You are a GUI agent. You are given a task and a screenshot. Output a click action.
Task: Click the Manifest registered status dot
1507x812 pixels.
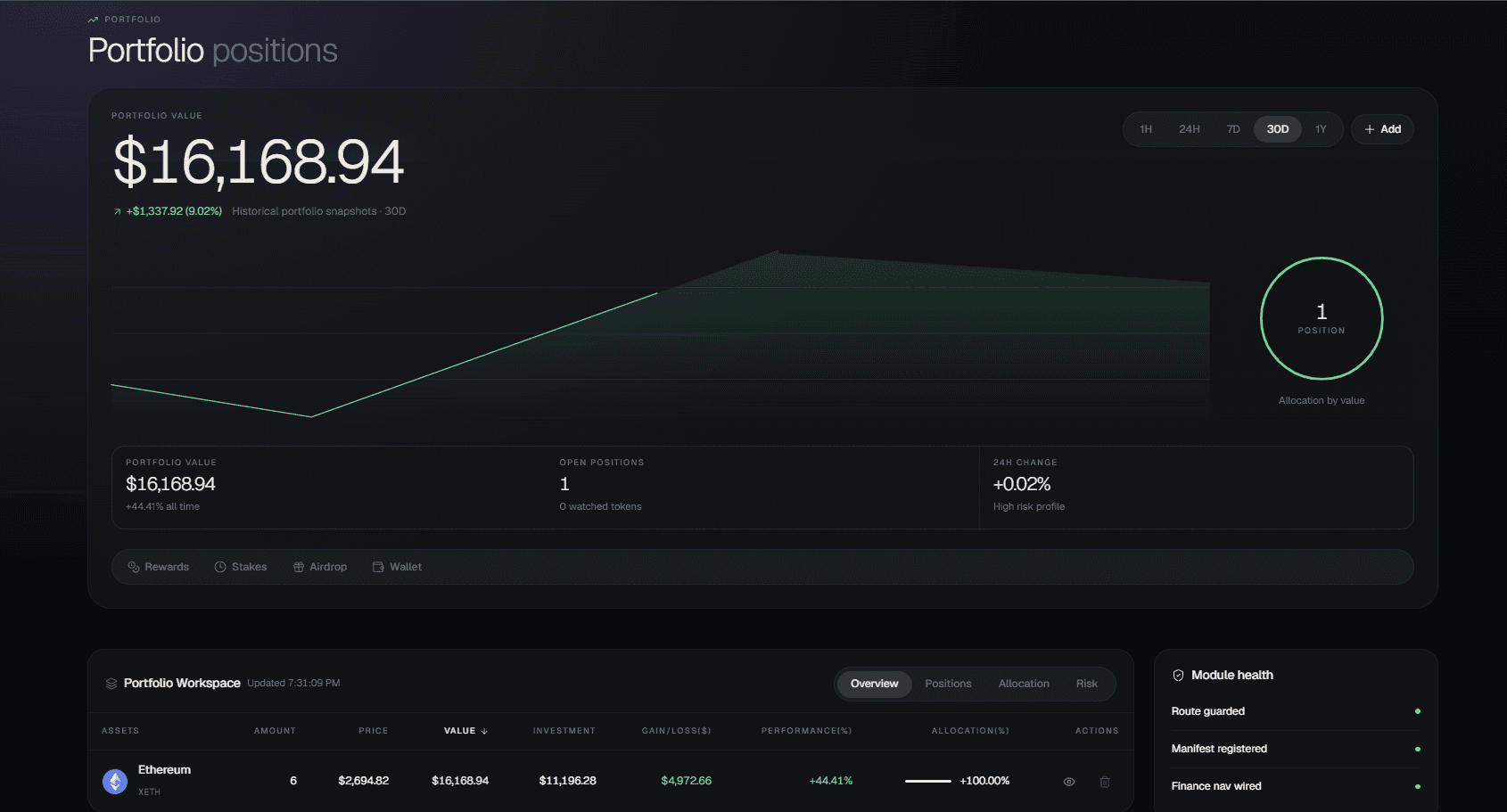[1418, 749]
